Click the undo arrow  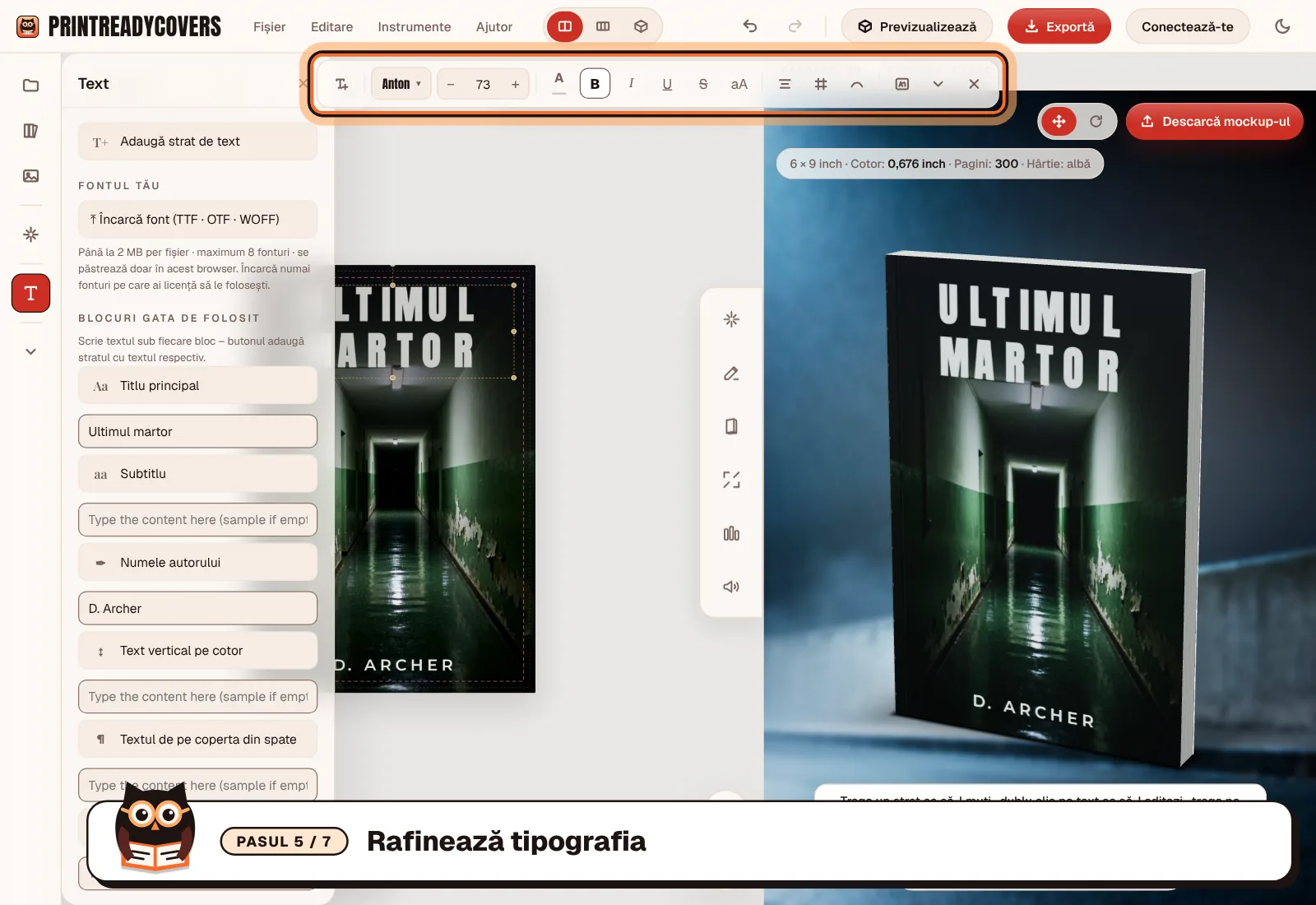coord(750,26)
